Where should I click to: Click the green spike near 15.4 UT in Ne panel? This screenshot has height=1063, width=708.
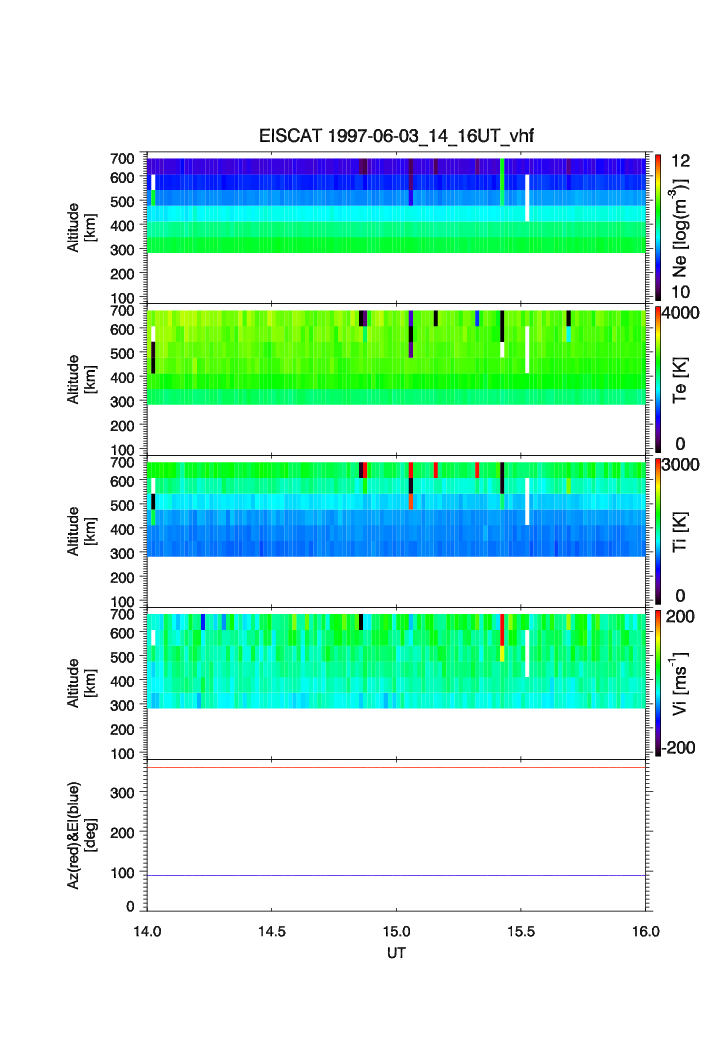pos(502,182)
